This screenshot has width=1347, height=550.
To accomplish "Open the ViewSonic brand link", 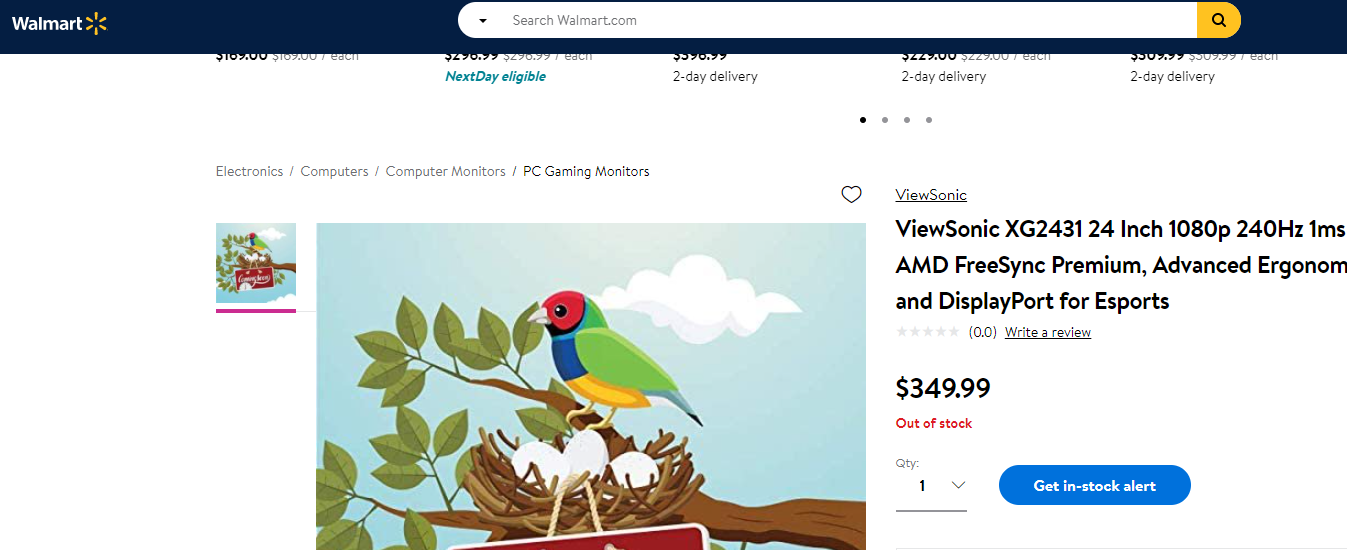I will click(x=931, y=195).
